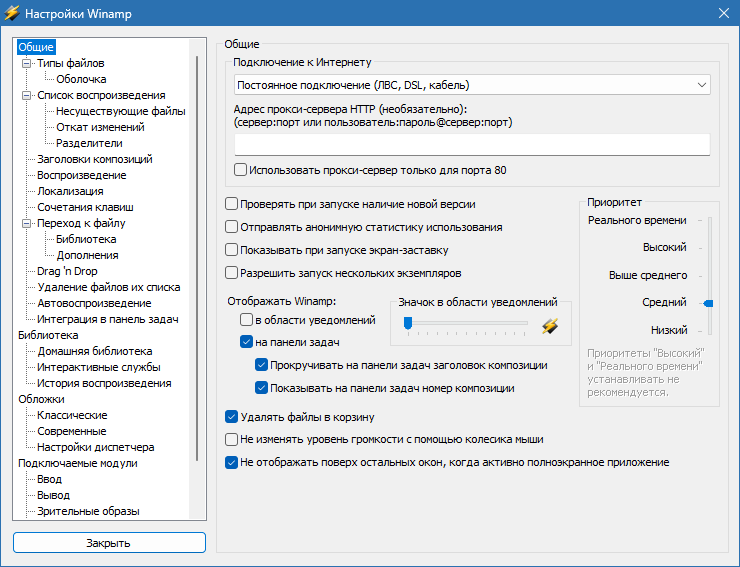Click the priority slider thumb at 'Средний'
The height and width of the screenshot is (567, 740).
[708, 303]
